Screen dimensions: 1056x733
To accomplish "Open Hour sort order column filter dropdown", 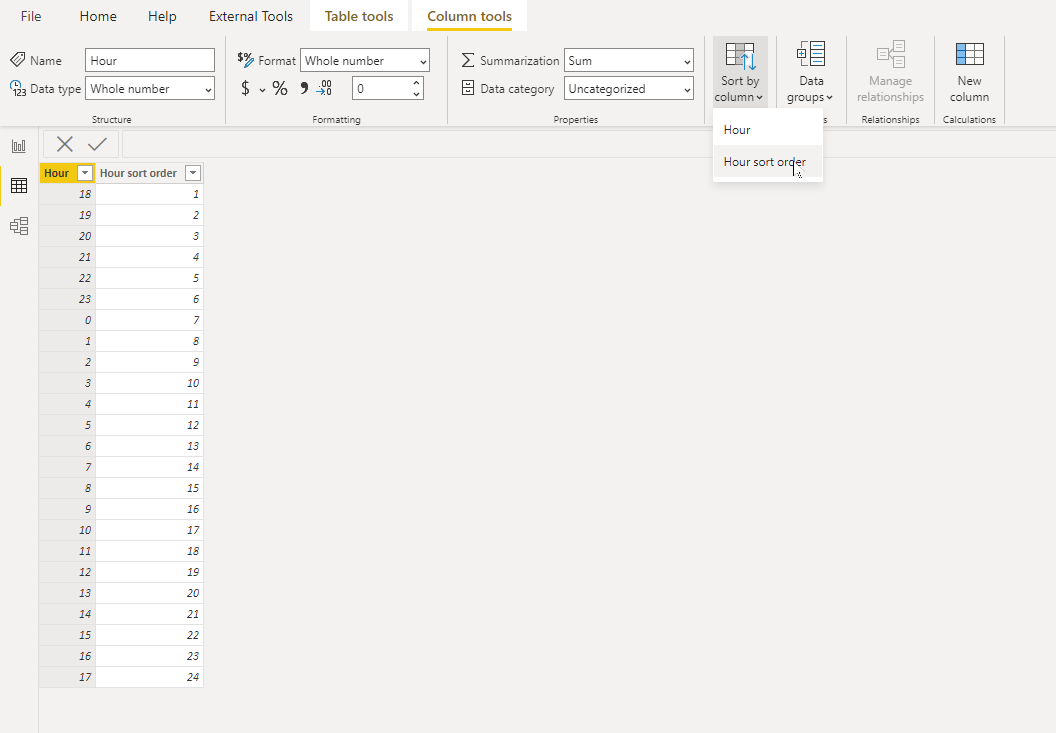I will 193,173.
